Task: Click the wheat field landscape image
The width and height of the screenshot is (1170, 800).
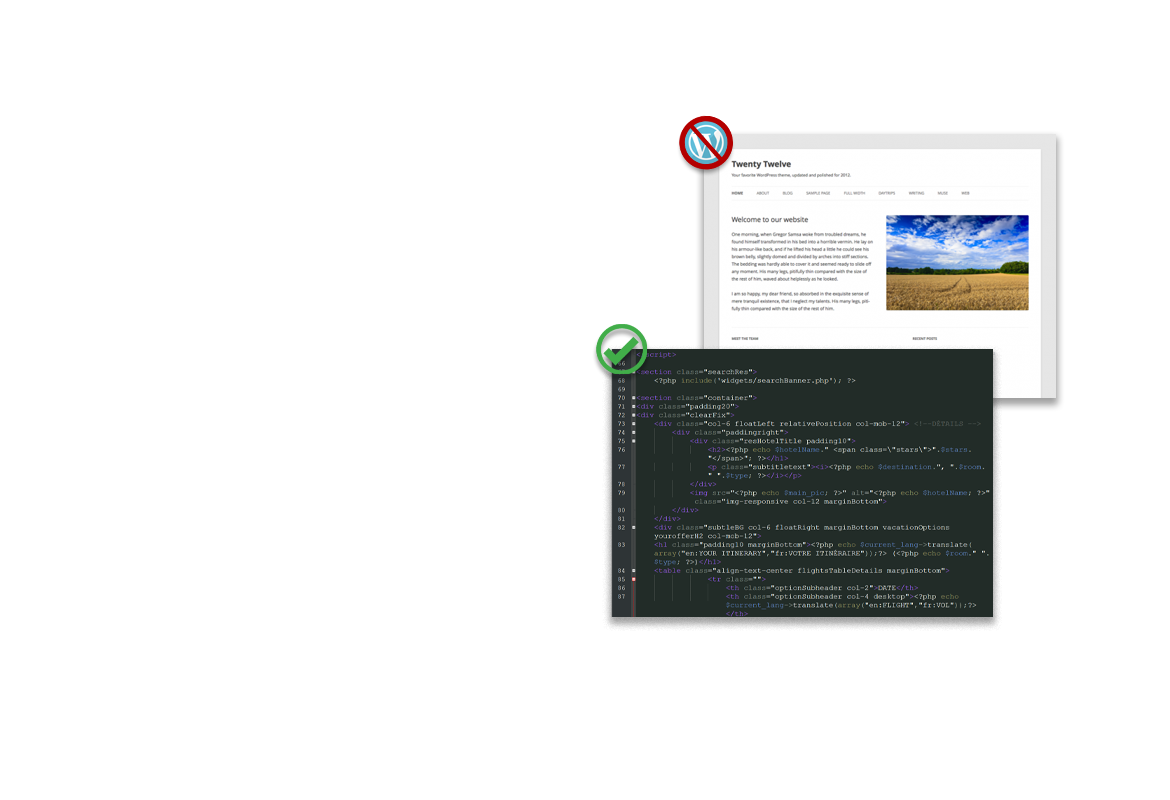Action: pos(957,262)
